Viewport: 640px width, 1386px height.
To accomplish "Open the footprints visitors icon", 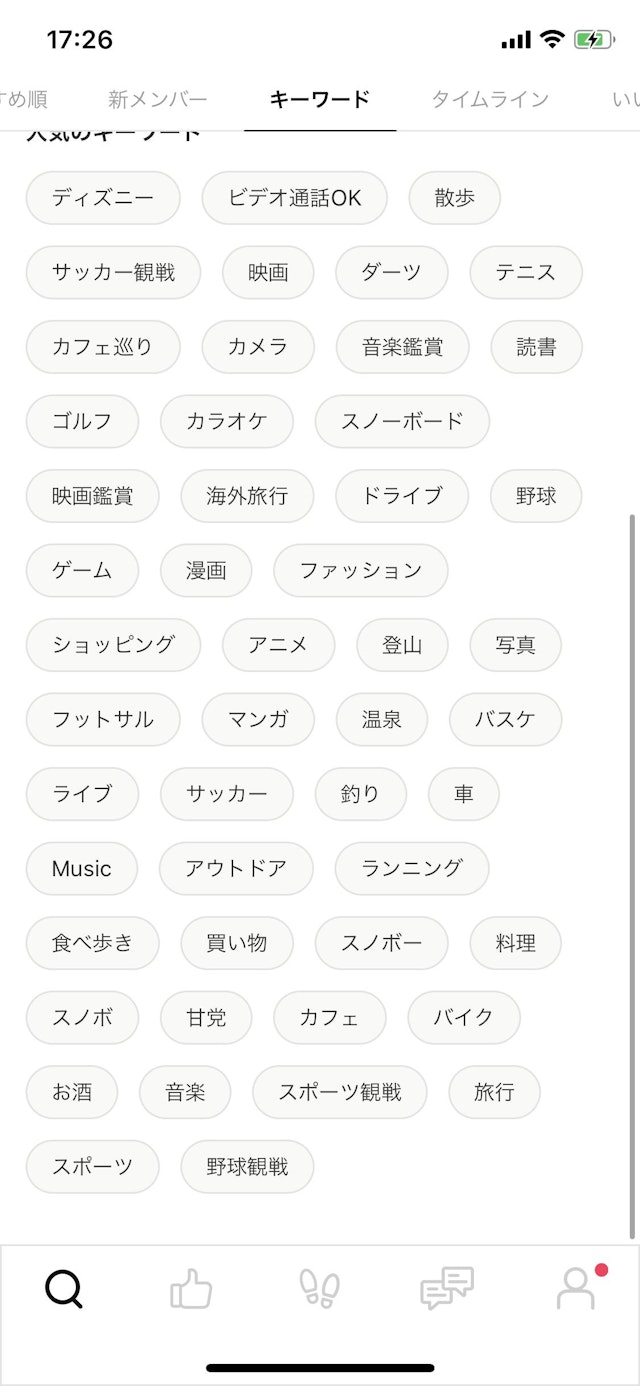I will 320,1290.
